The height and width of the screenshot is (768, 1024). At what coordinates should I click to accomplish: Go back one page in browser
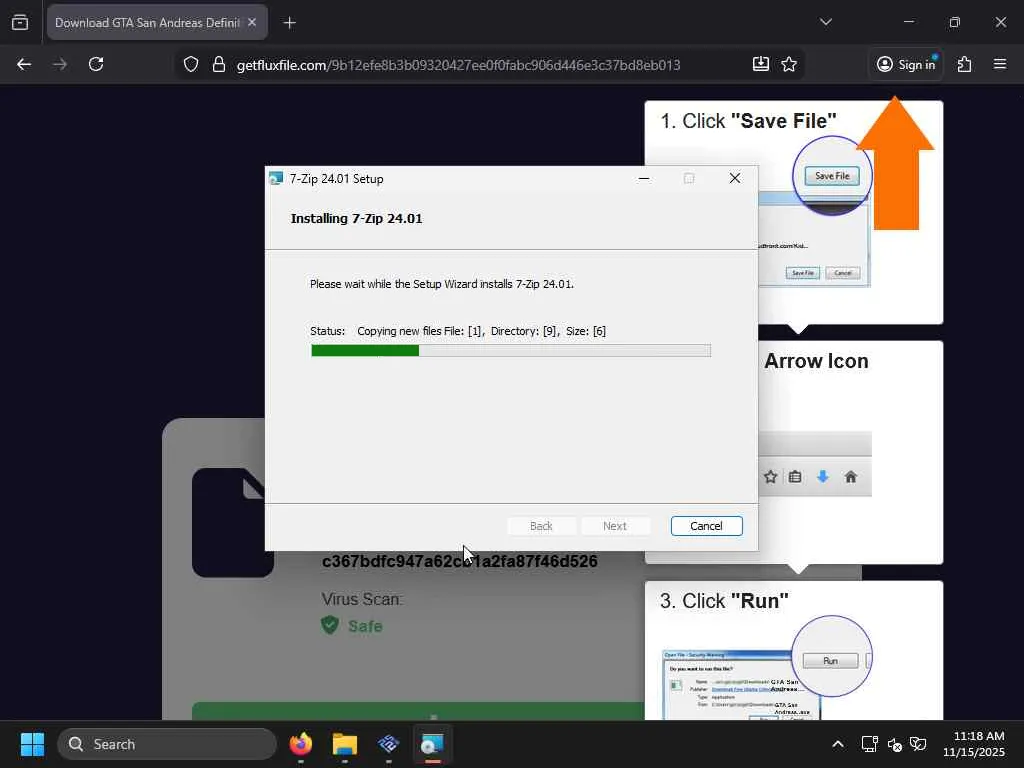tap(24, 64)
